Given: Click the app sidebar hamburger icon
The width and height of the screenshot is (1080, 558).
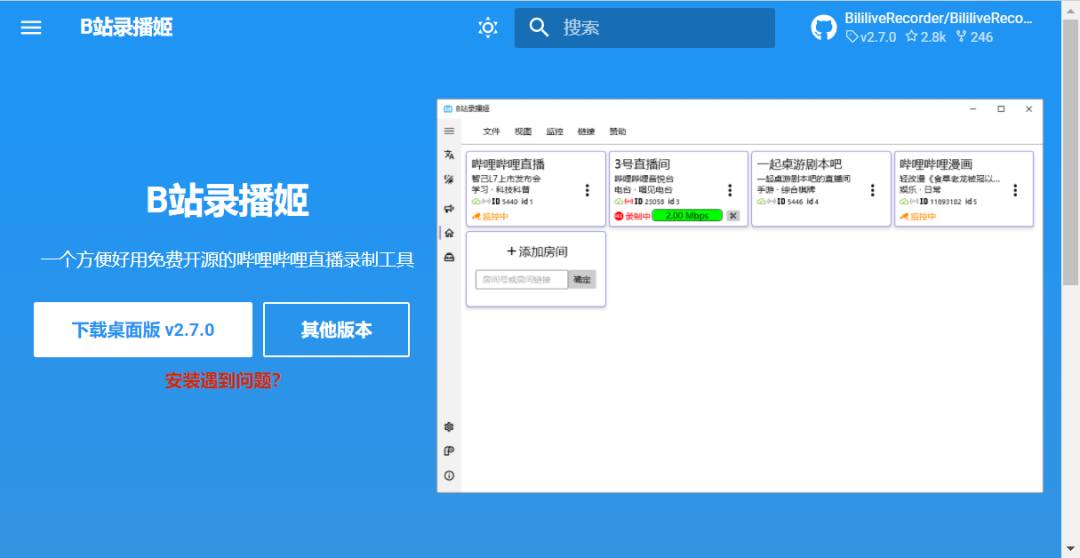Looking at the screenshot, I should (449, 131).
